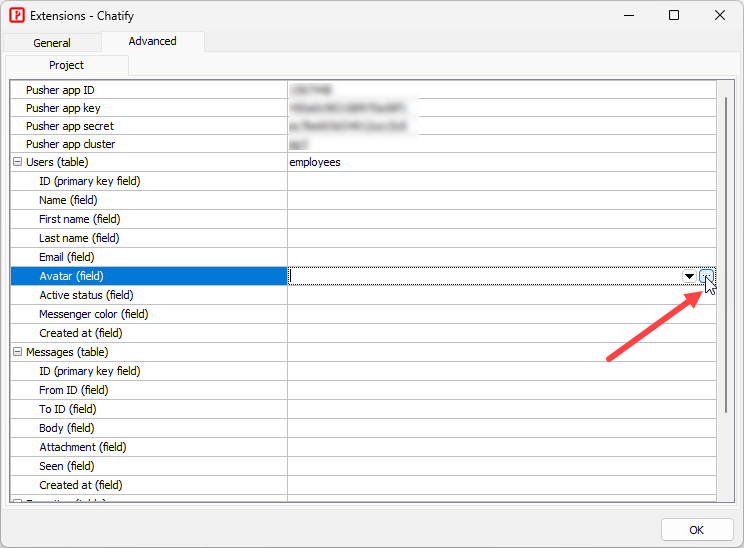Click the Body (field) value cell

502,427
